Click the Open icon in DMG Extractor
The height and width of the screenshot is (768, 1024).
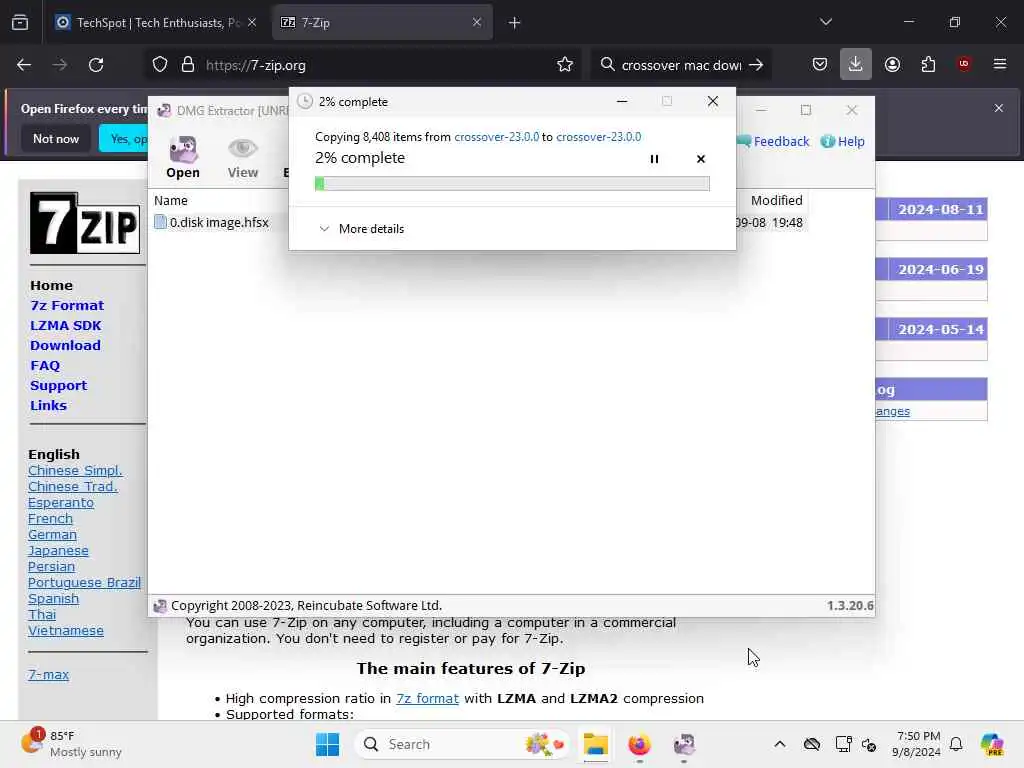[x=183, y=157]
